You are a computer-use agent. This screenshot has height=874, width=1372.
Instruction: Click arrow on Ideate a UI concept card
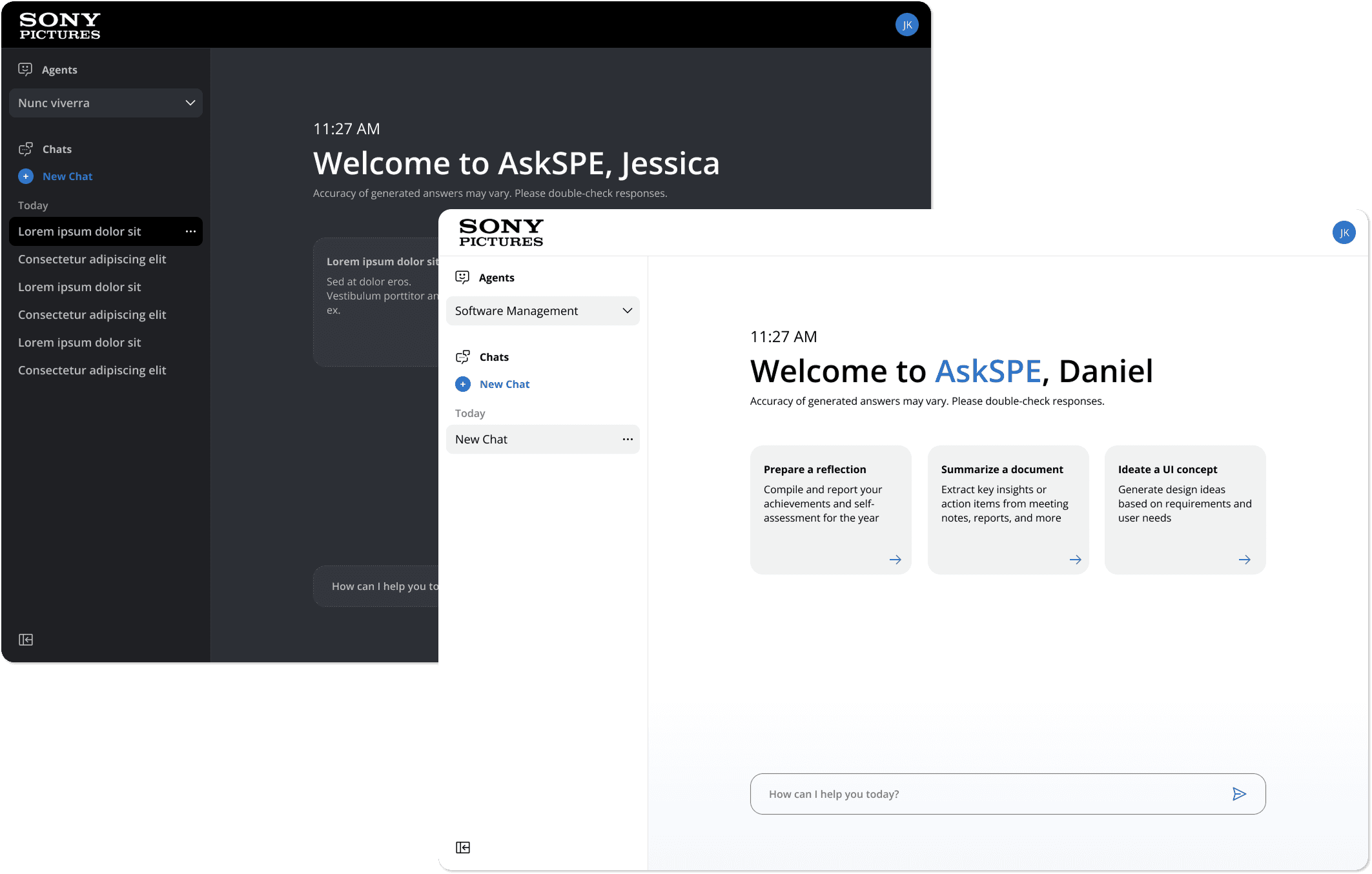coord(1244,560)
